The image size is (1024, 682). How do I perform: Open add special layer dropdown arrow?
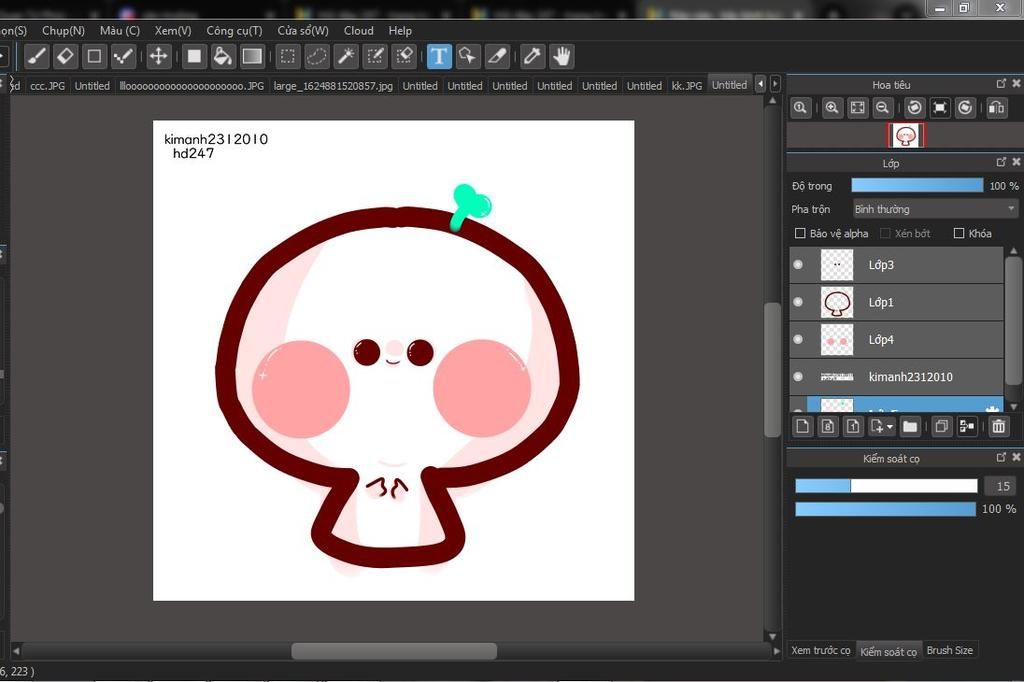point(889,427)
